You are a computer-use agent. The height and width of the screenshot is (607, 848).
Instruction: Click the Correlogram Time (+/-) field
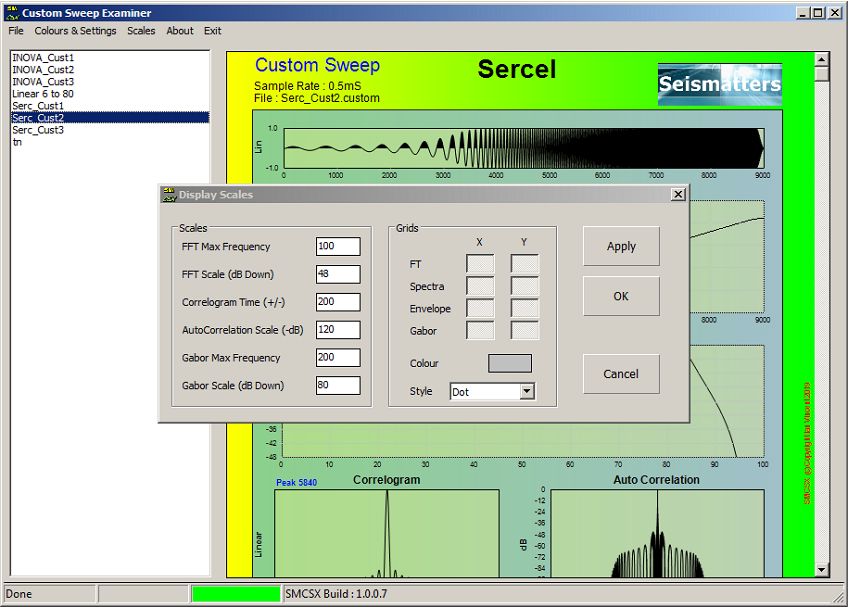pos(338,302)
